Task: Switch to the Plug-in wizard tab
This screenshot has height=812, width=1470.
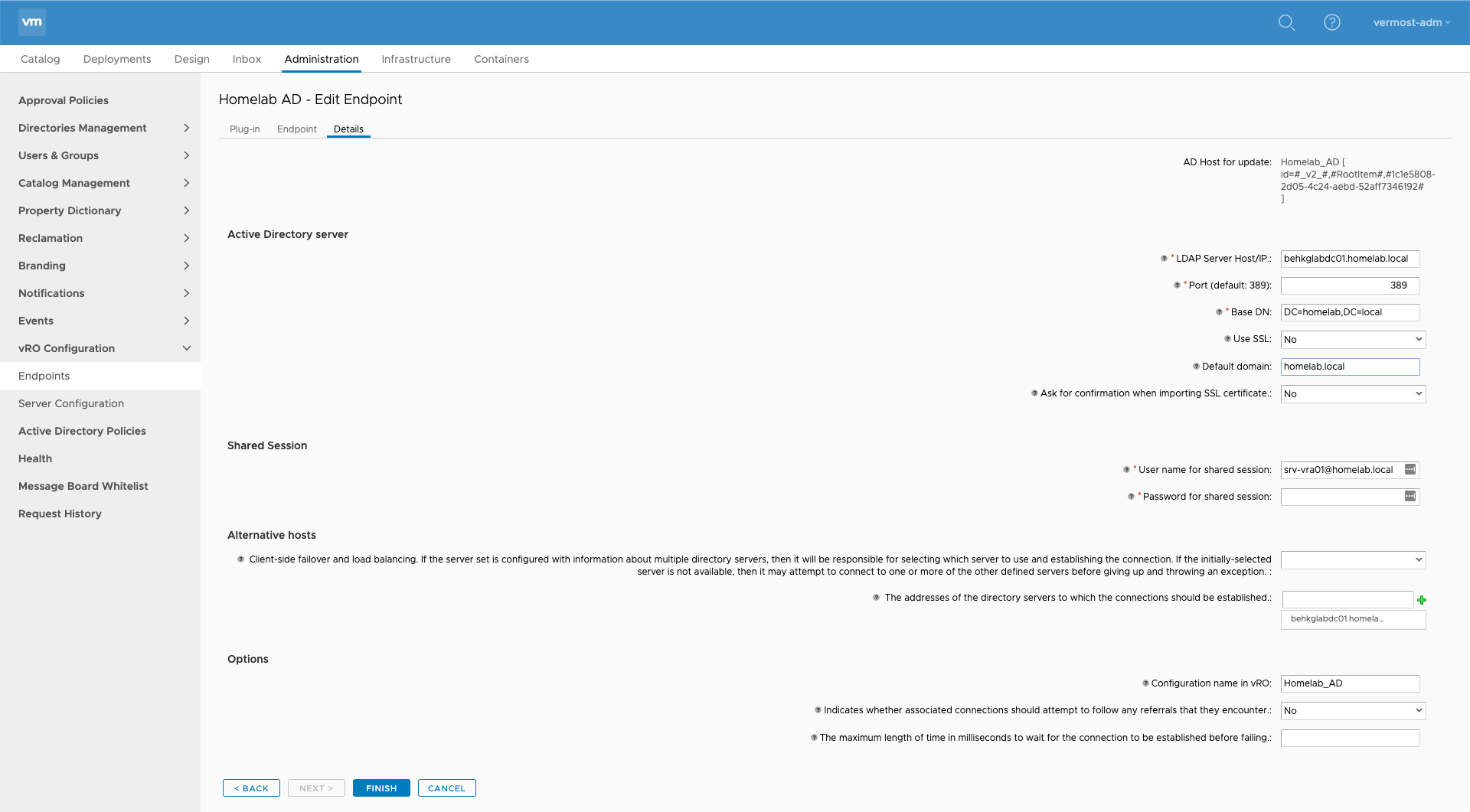Action: [x=245, y=129]
